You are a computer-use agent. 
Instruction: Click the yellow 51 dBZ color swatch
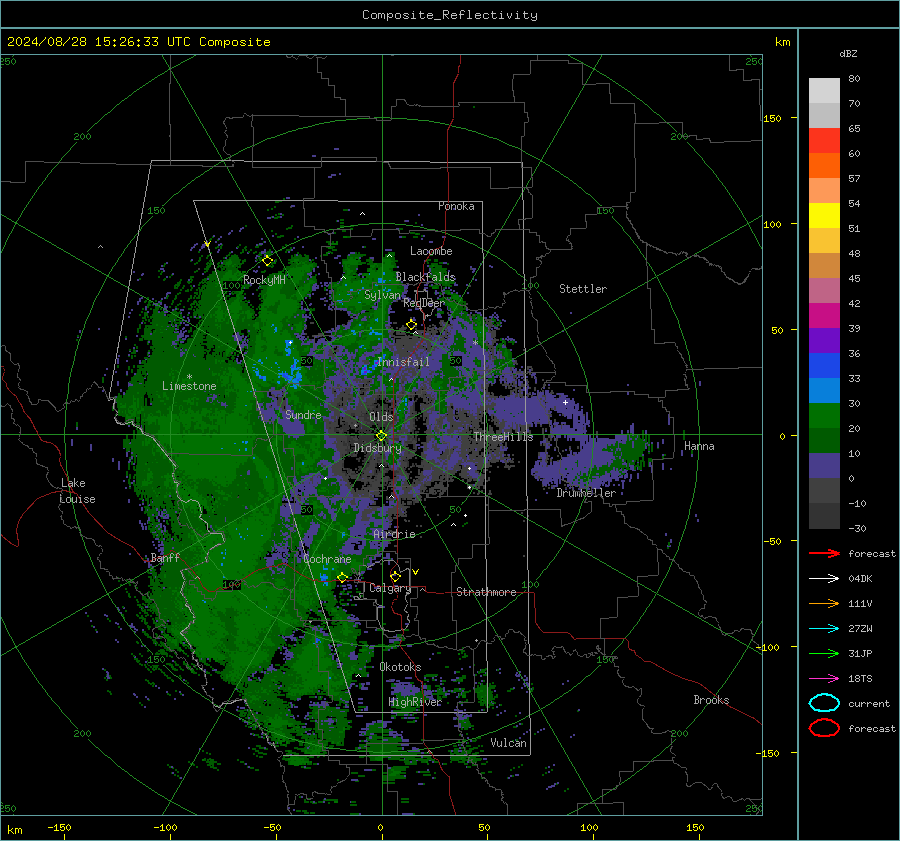(824, 215)
